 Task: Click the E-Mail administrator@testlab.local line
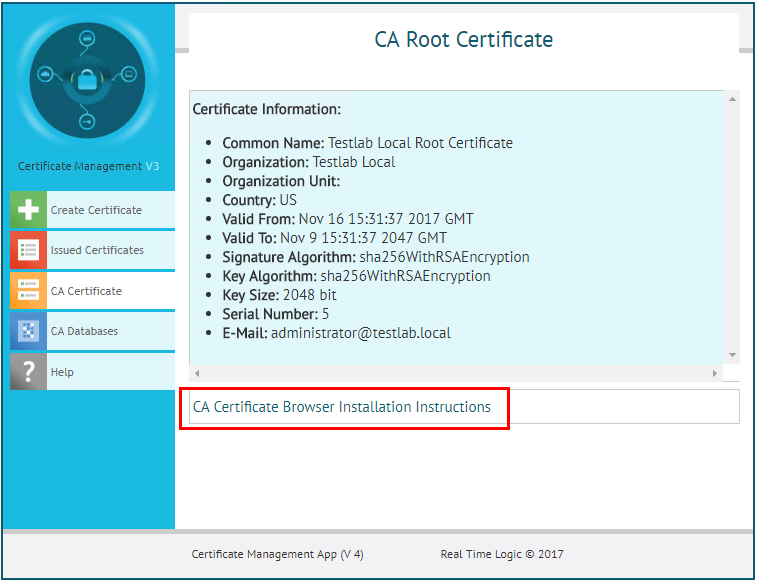point(336,333)
